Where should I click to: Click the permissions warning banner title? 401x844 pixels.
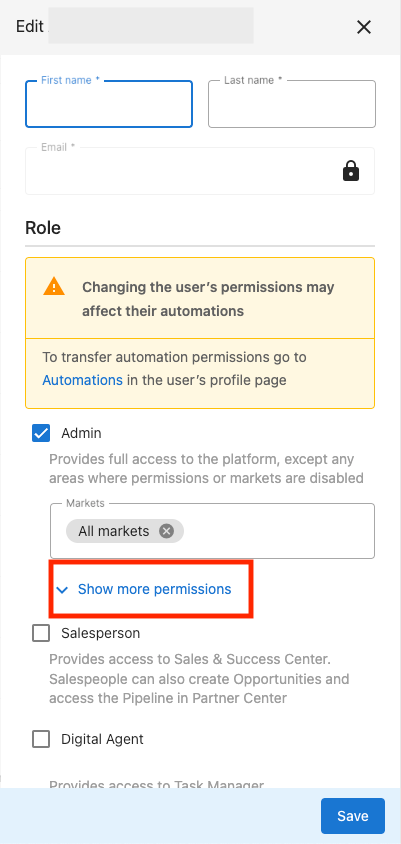[x=208, y=299]
